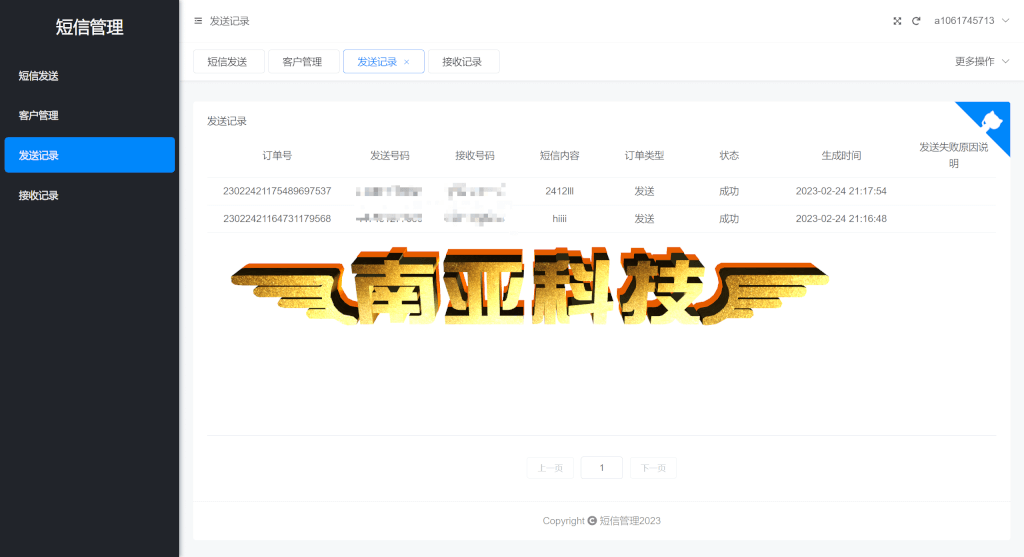Close the 发送记录 tab with its x
This screenshot has width=1024, height=557.
point(407,62)
